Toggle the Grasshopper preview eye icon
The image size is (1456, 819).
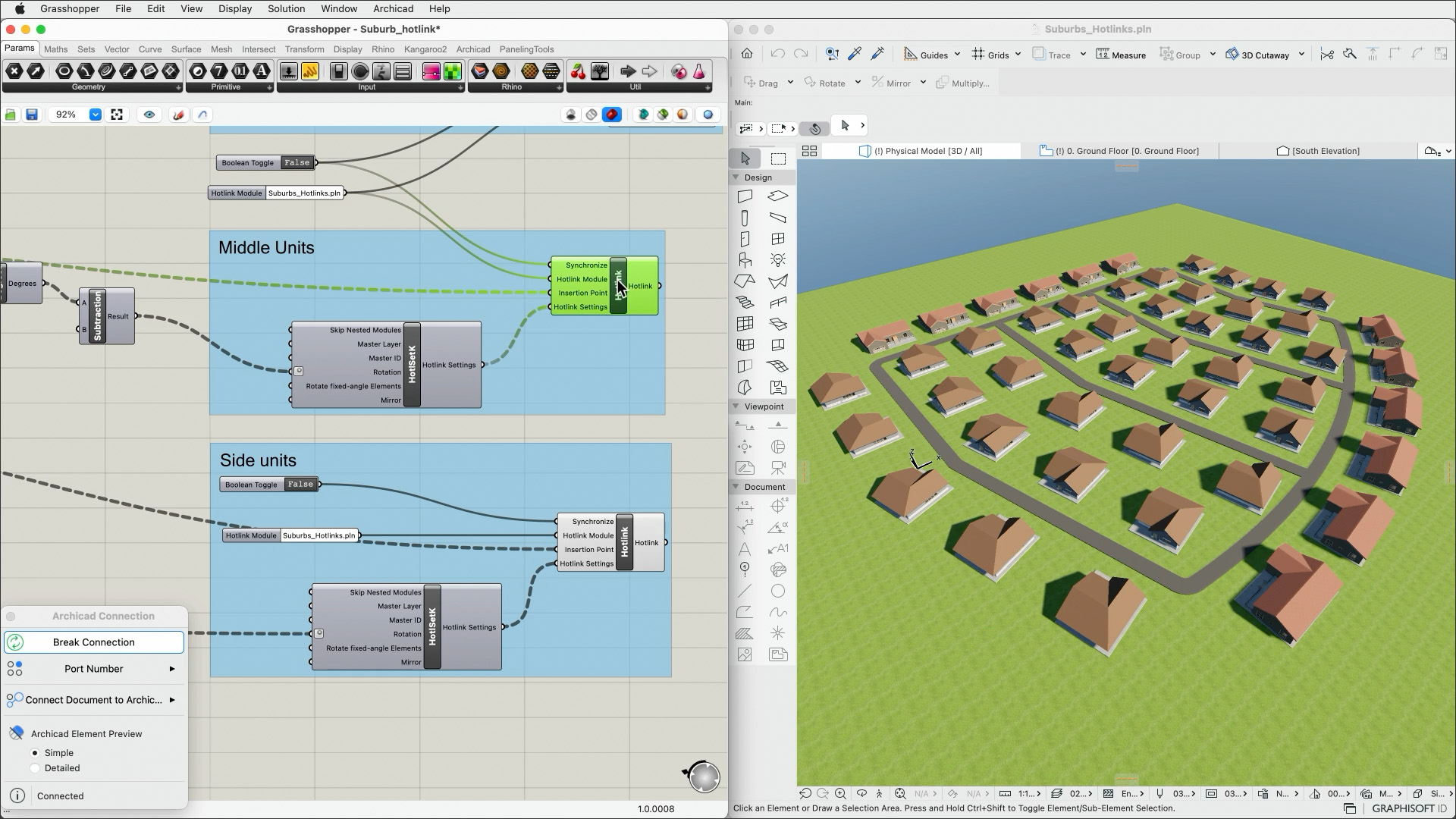coord(149,115)
